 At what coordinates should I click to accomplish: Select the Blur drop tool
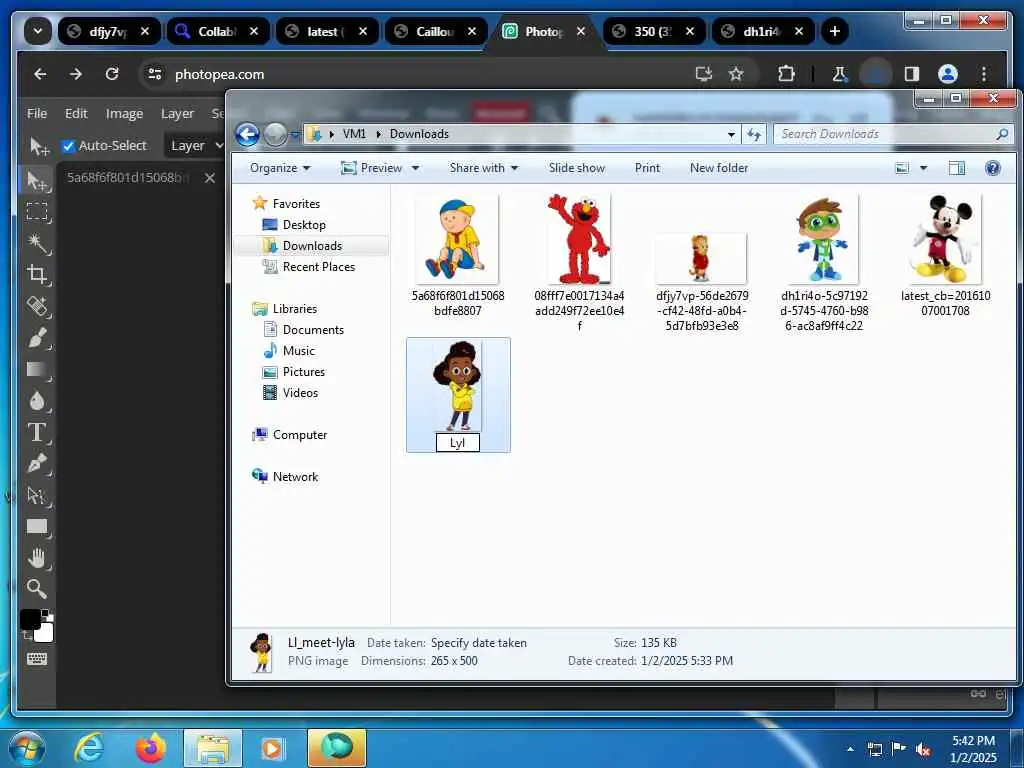pos(37,400)
